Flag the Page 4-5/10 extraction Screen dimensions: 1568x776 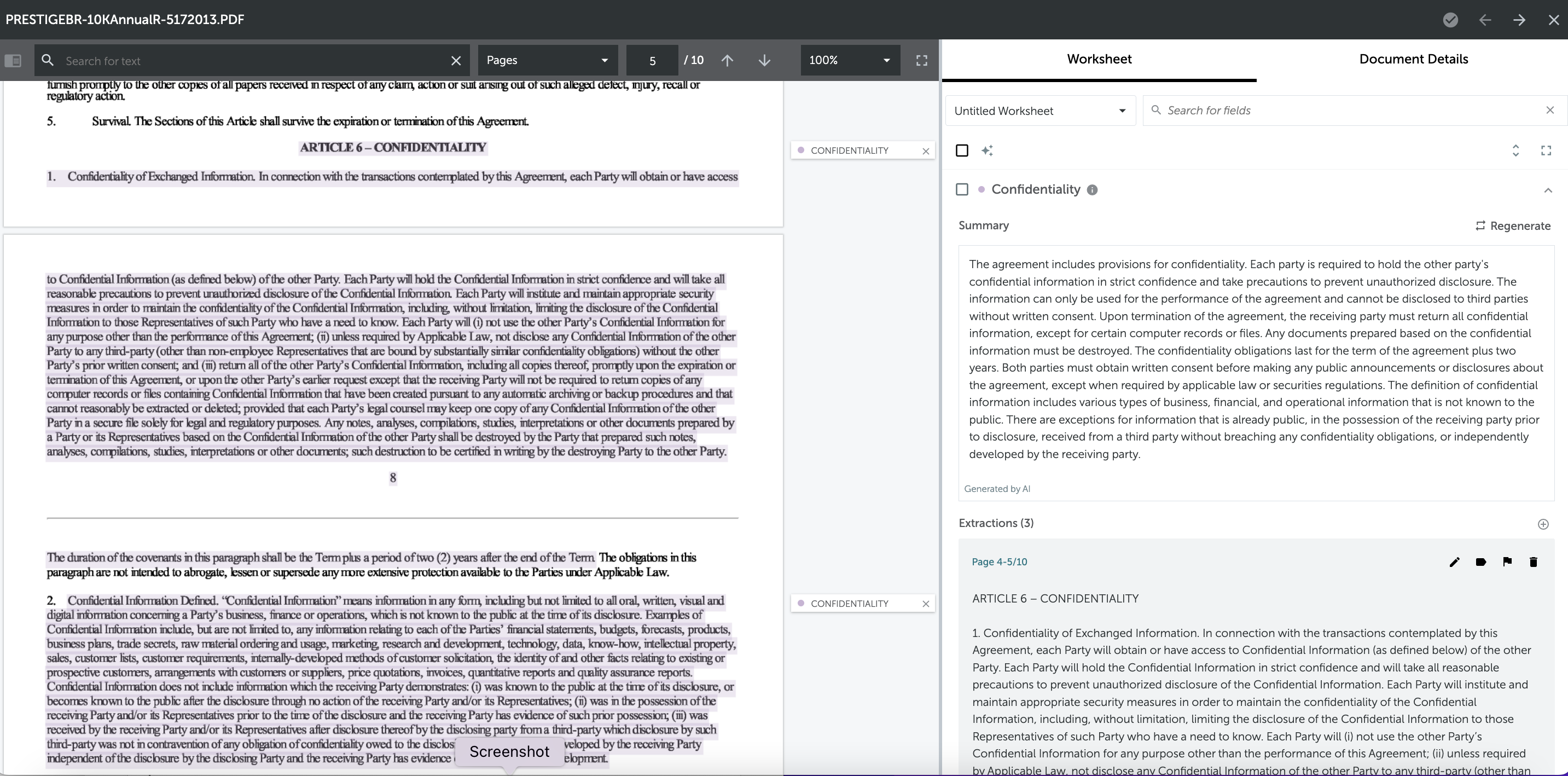tap(1507, 562)
